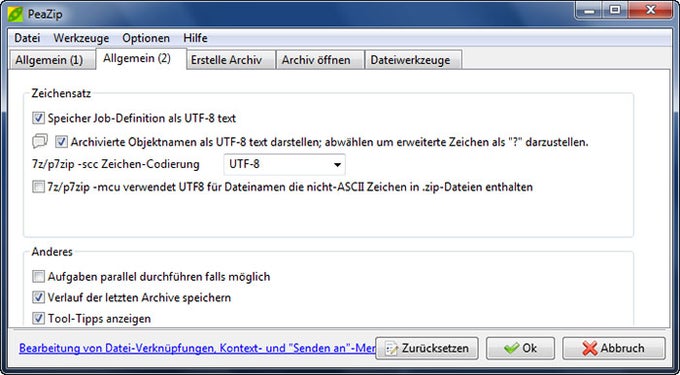
Task: Enable 7z/p7zip -mcu UTF8 Dateinamen checkbox
Action: 39,187
